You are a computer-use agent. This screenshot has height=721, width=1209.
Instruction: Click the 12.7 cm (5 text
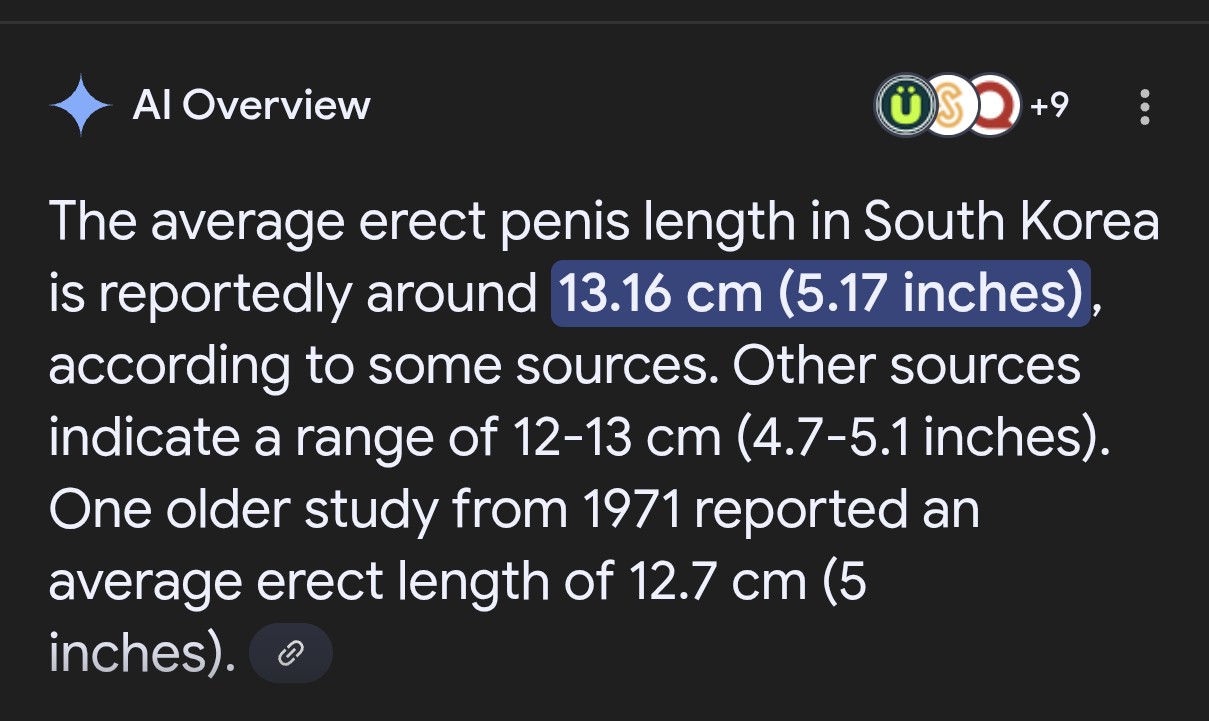pos(749,582)
